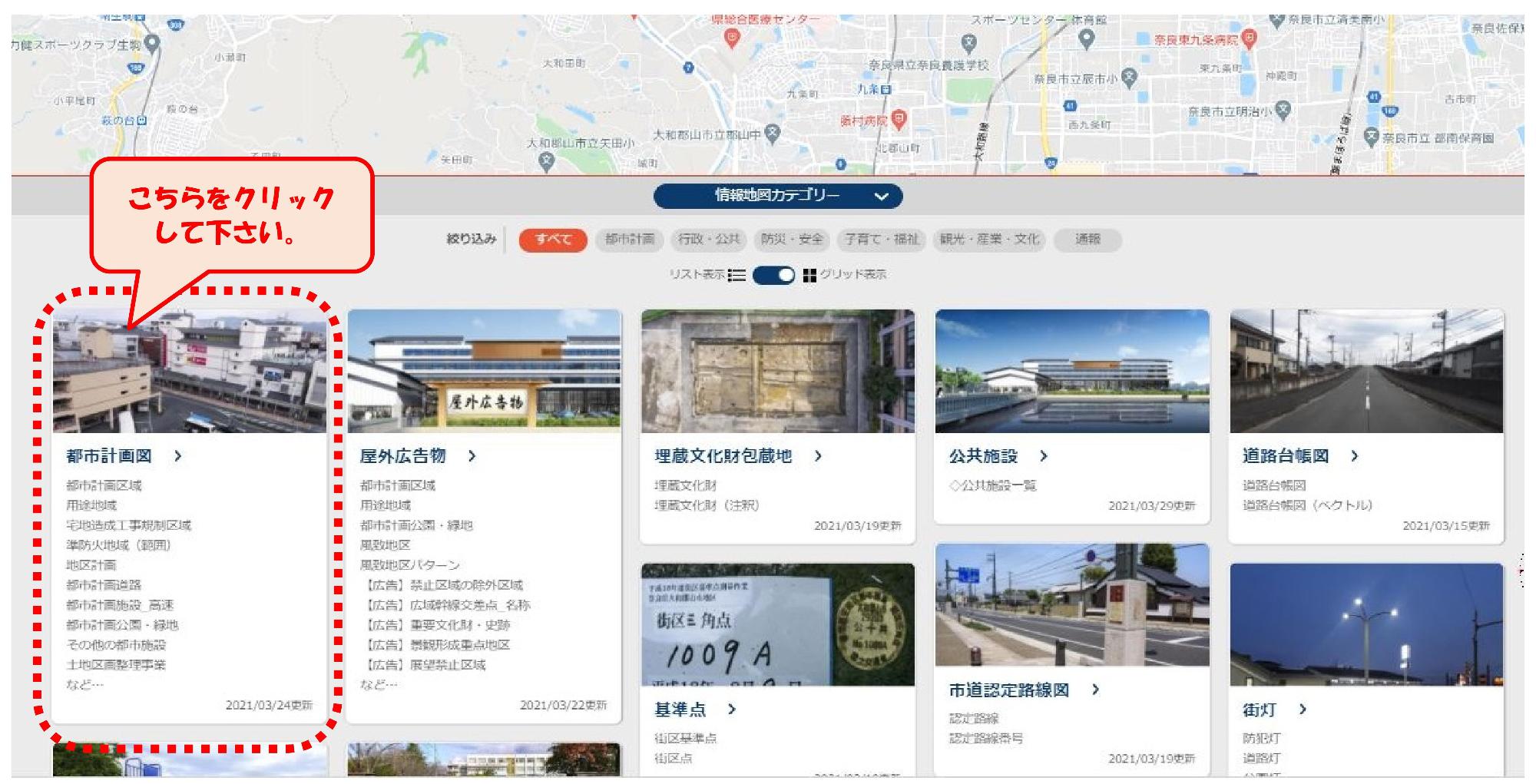
Task: Click the 基準点 marker thumbnail
Action: click(x=778, y=625)
